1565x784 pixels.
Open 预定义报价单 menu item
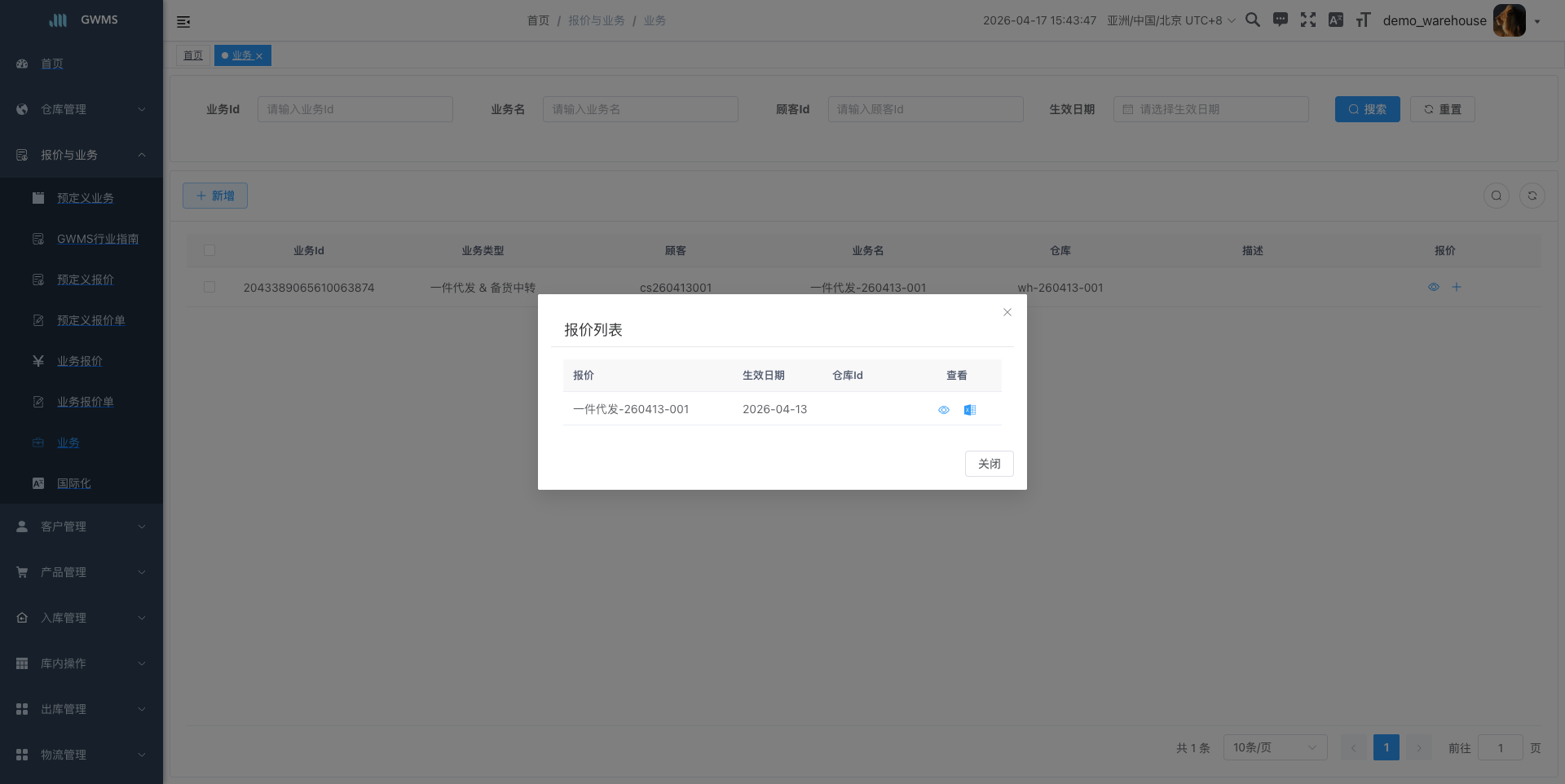point(82,320)
